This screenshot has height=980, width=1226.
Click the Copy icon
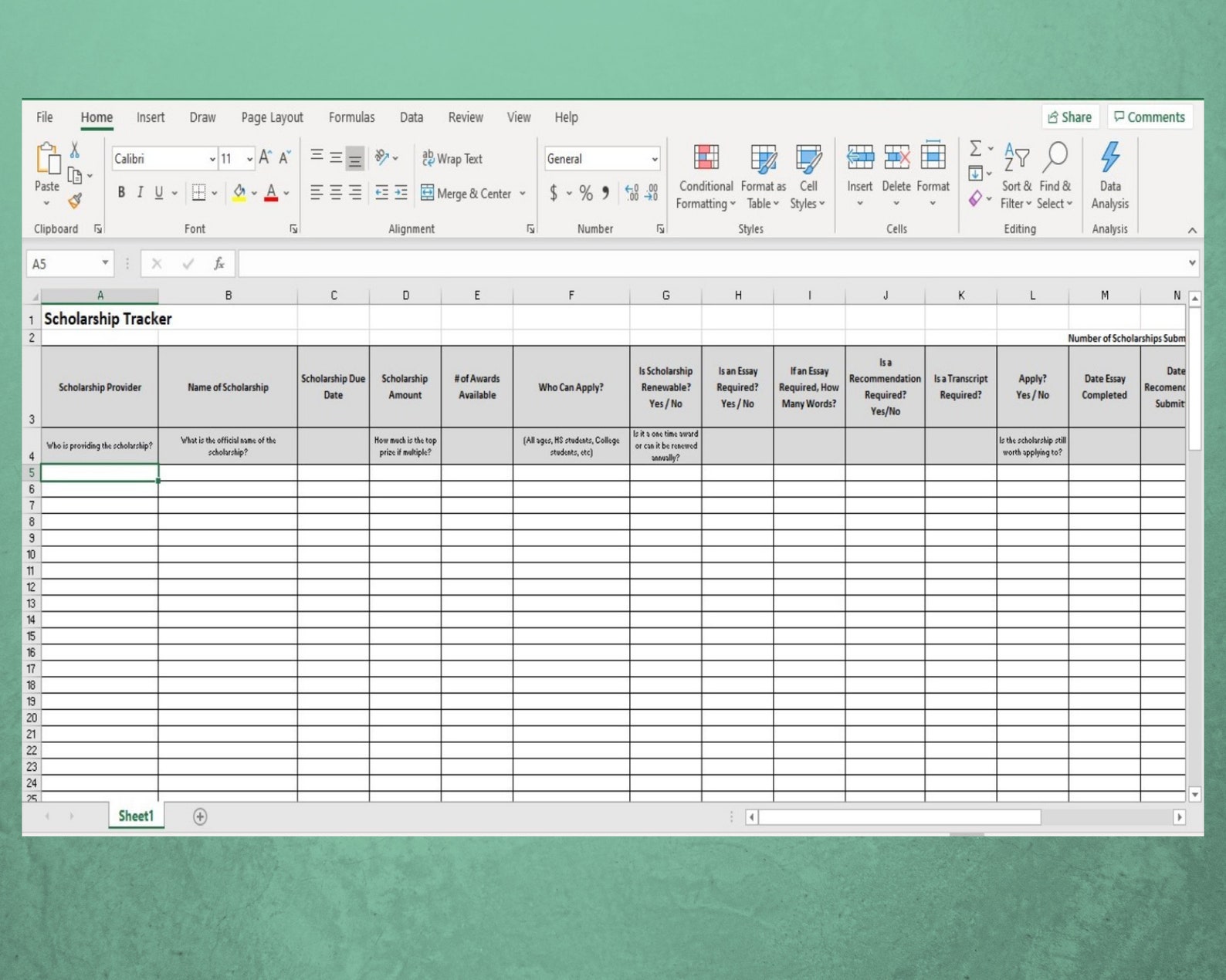(x=75, y=176)
